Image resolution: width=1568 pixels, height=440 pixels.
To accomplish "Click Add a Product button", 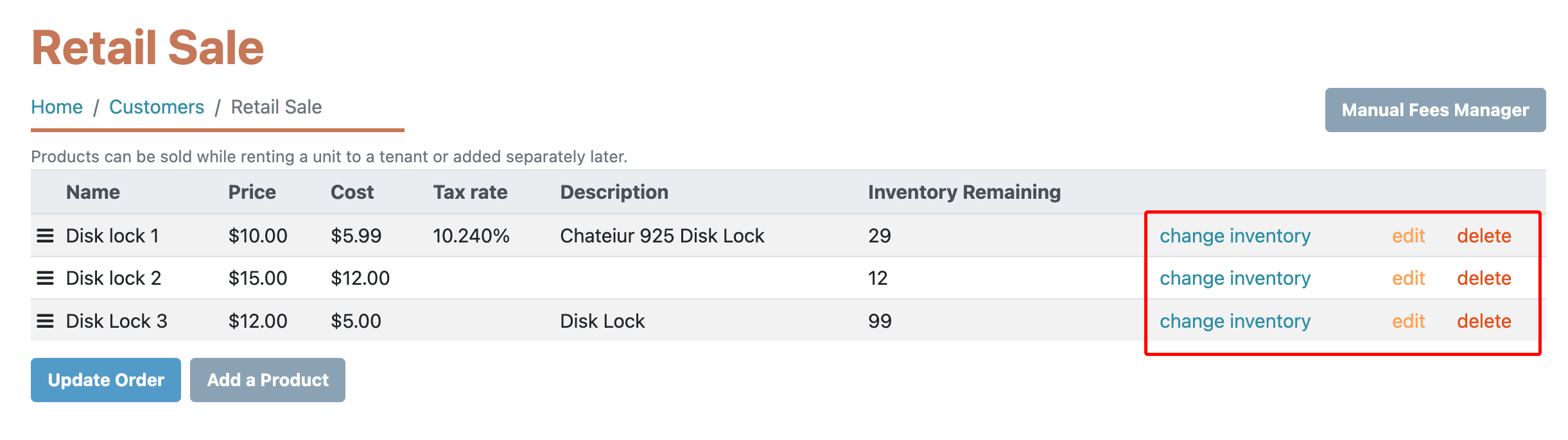I will coord(267,380).
